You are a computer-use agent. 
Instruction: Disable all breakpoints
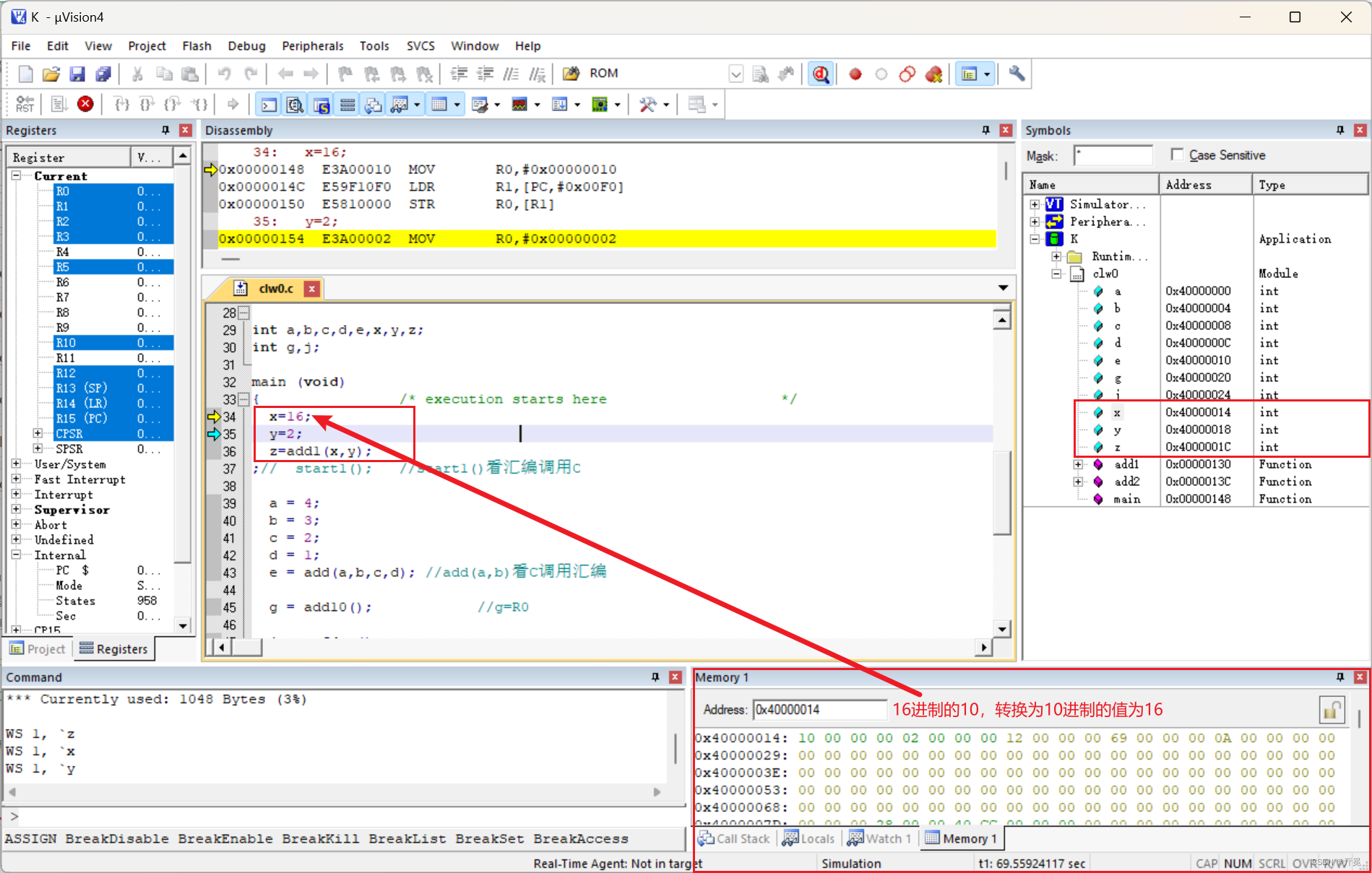[907, 74]
